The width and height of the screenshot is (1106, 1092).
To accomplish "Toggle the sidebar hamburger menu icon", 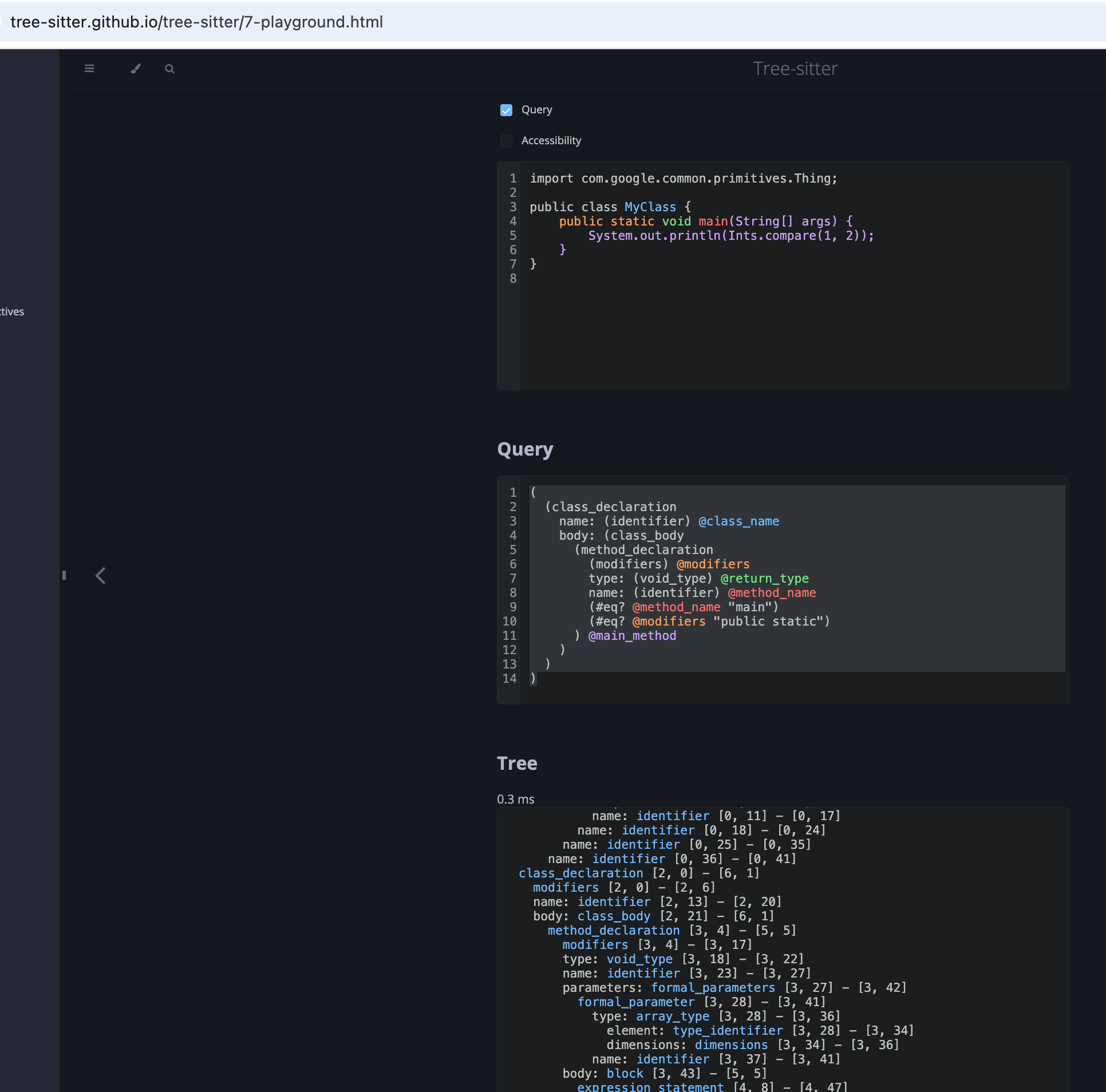I will 89,69.
